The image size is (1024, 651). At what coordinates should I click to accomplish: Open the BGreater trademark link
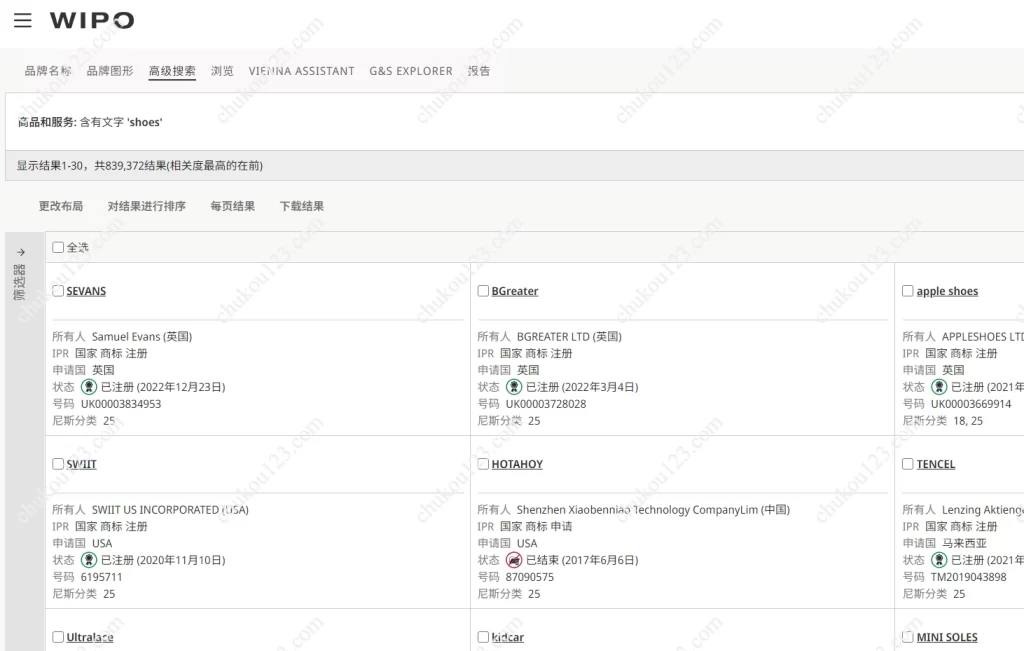tap(514, 291)
